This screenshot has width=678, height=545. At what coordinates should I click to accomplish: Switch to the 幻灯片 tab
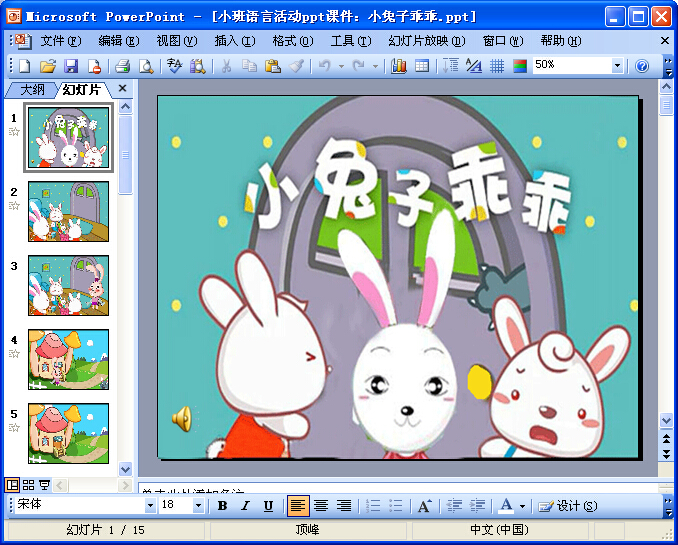coord(82,90)
